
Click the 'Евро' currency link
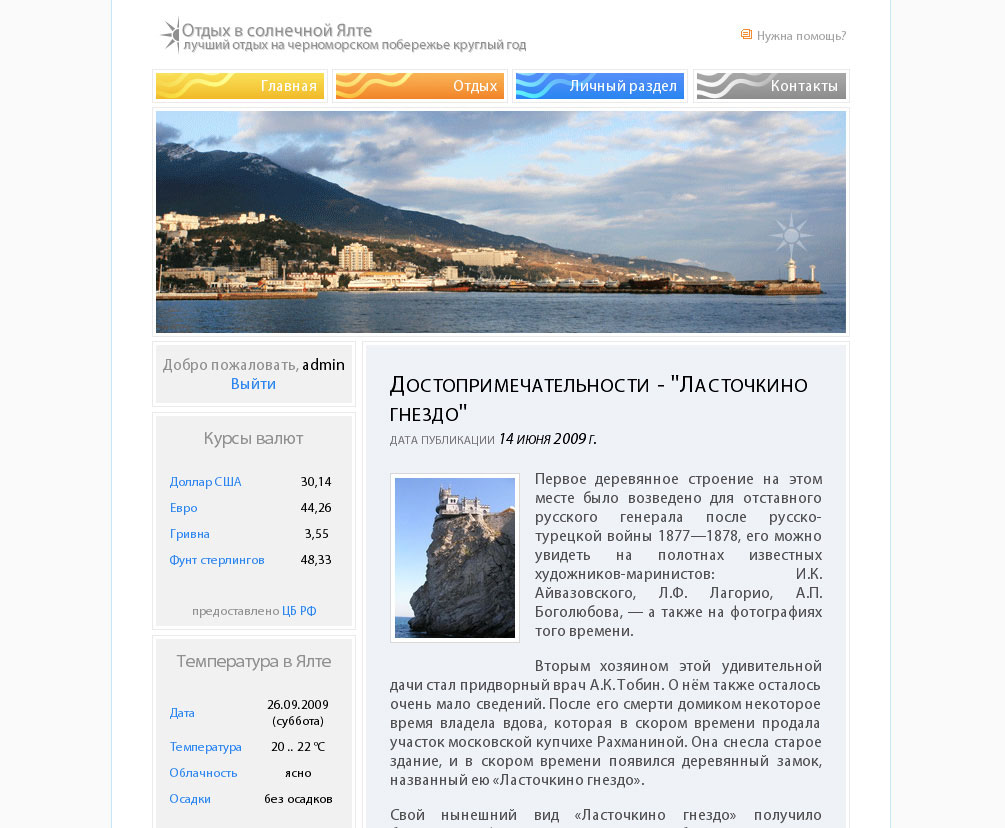pyautogui.click(x=182, y=508)
